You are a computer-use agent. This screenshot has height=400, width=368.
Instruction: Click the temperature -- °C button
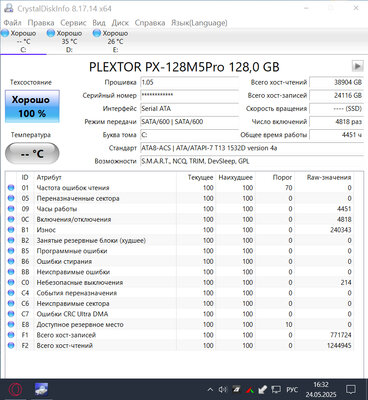pyautogui.click(x=32, y=154)
